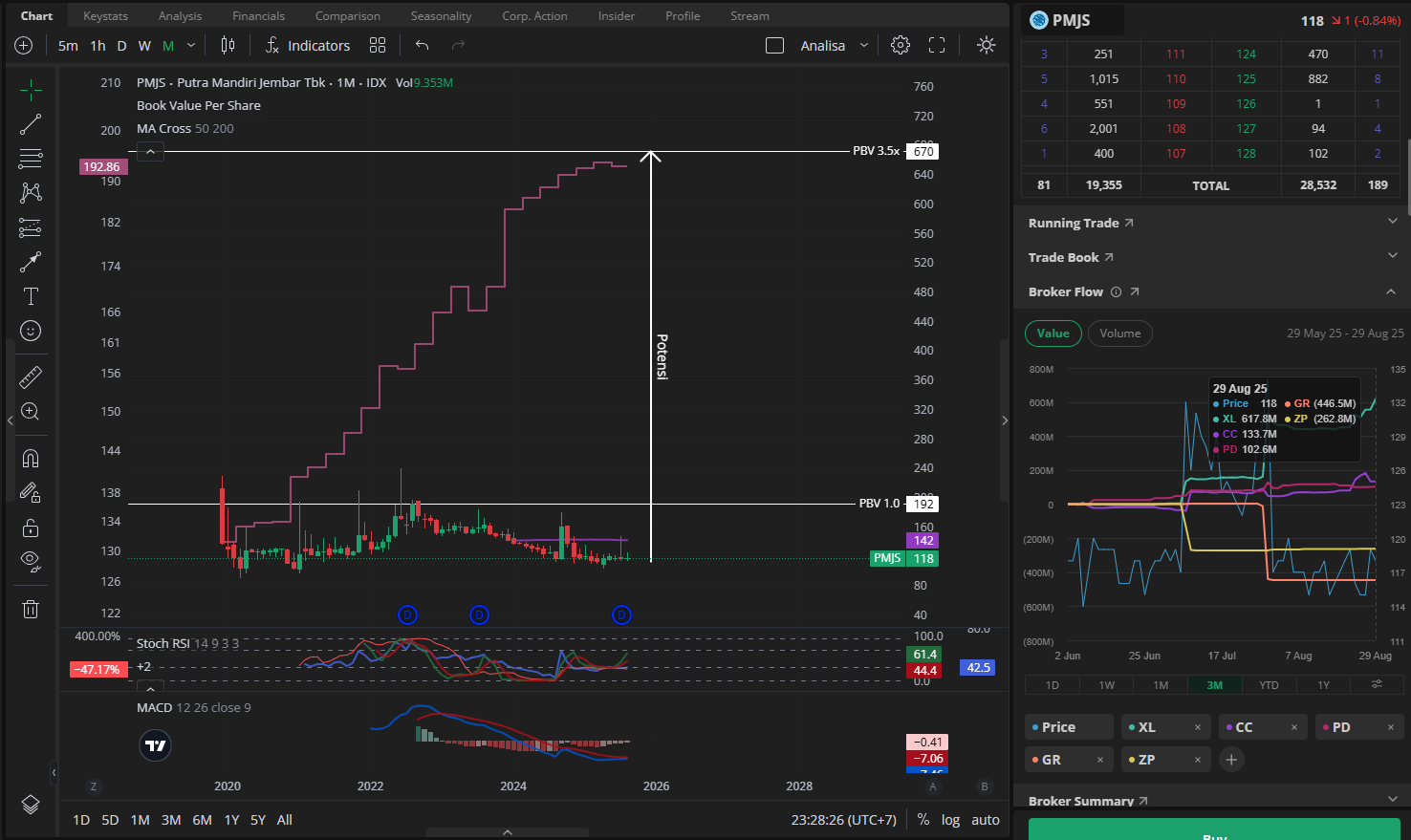This screenshot has width=1411, height=840.
Task: Open the object tree layers icon
Action: coord(31,805)
